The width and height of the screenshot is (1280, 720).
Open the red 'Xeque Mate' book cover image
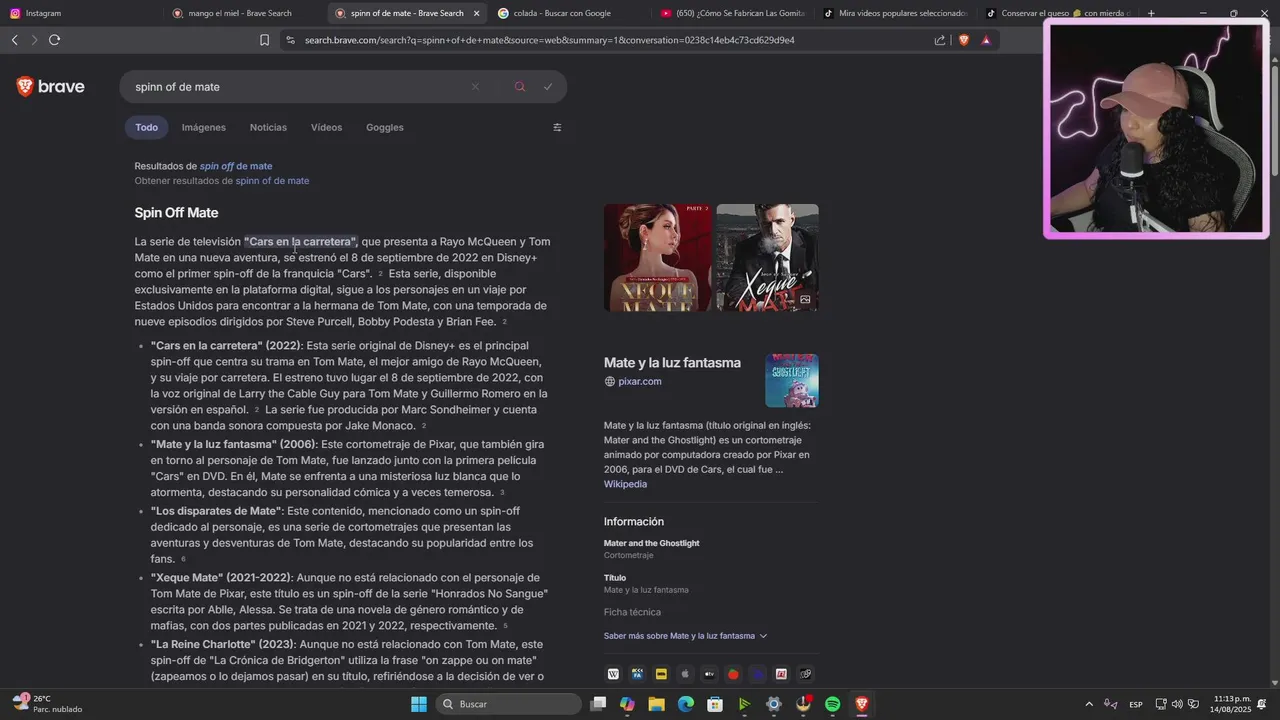coord(657,258)
